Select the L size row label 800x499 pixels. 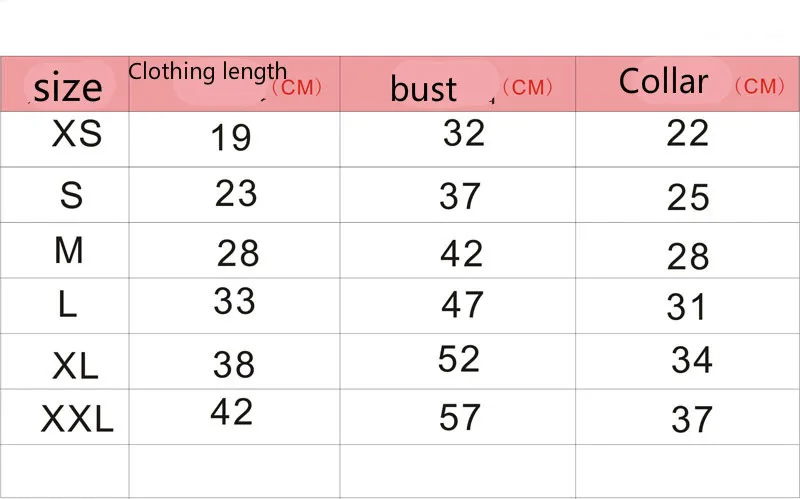[x=67, y=305]
